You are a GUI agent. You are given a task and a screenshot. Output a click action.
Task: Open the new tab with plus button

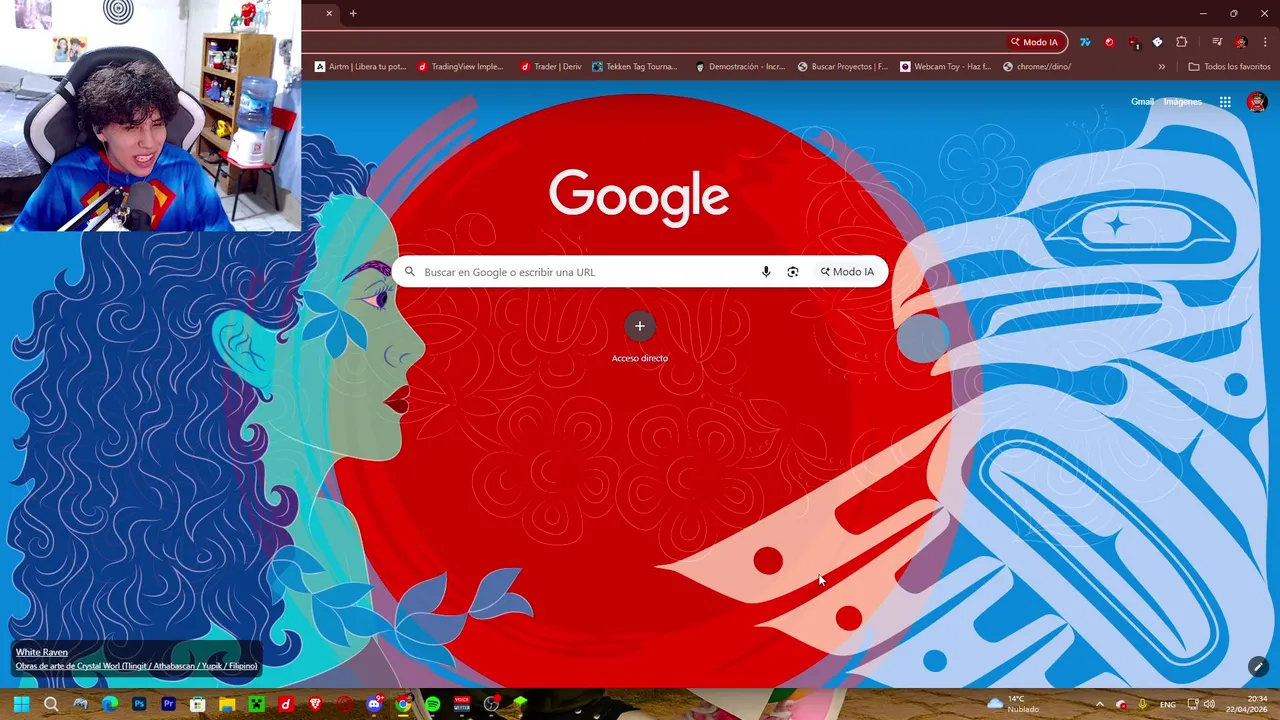click(353, 13)
